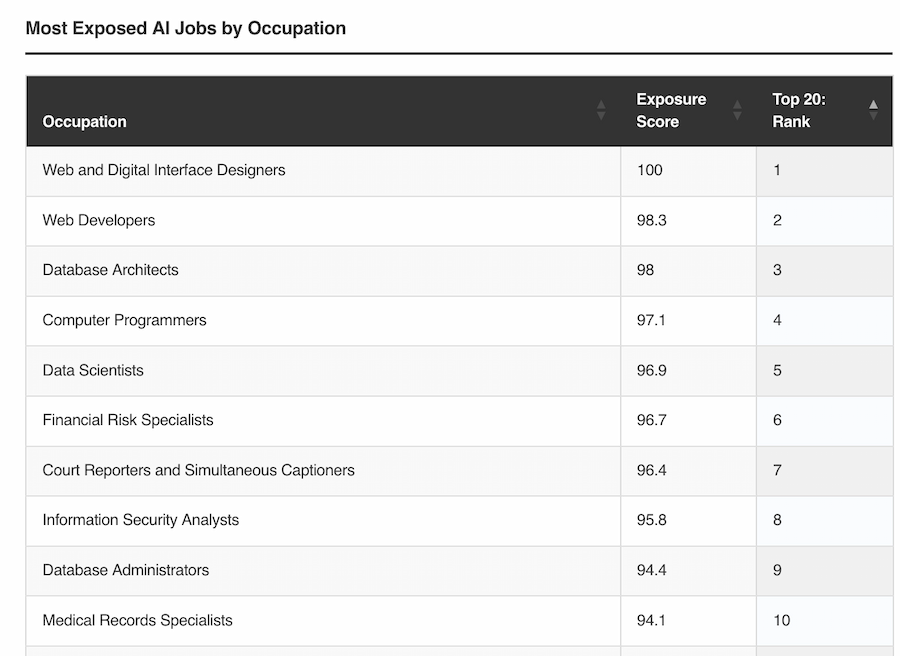Click the descending sort arrow on Occupation column
The height and width of the screenshot is (656, 900).
pyautogui.click(x=600, y=114)
